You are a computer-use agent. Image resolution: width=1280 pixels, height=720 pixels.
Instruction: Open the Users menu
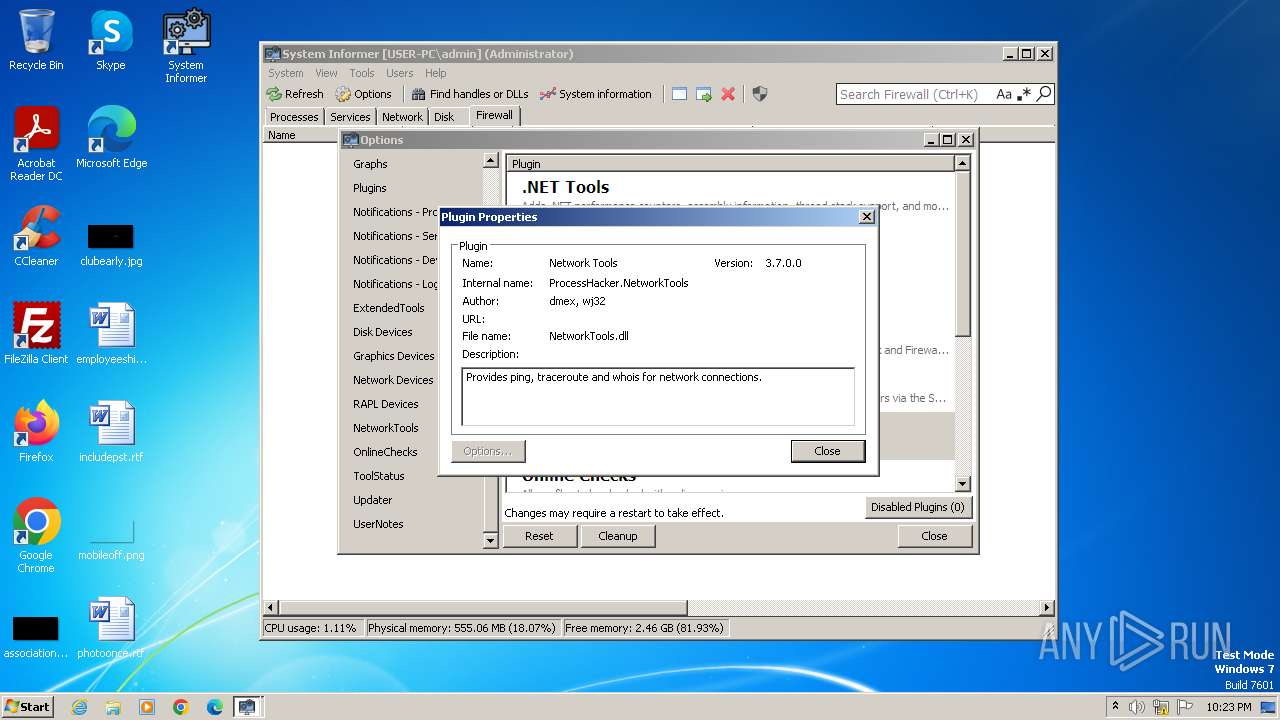pos(400,73)
